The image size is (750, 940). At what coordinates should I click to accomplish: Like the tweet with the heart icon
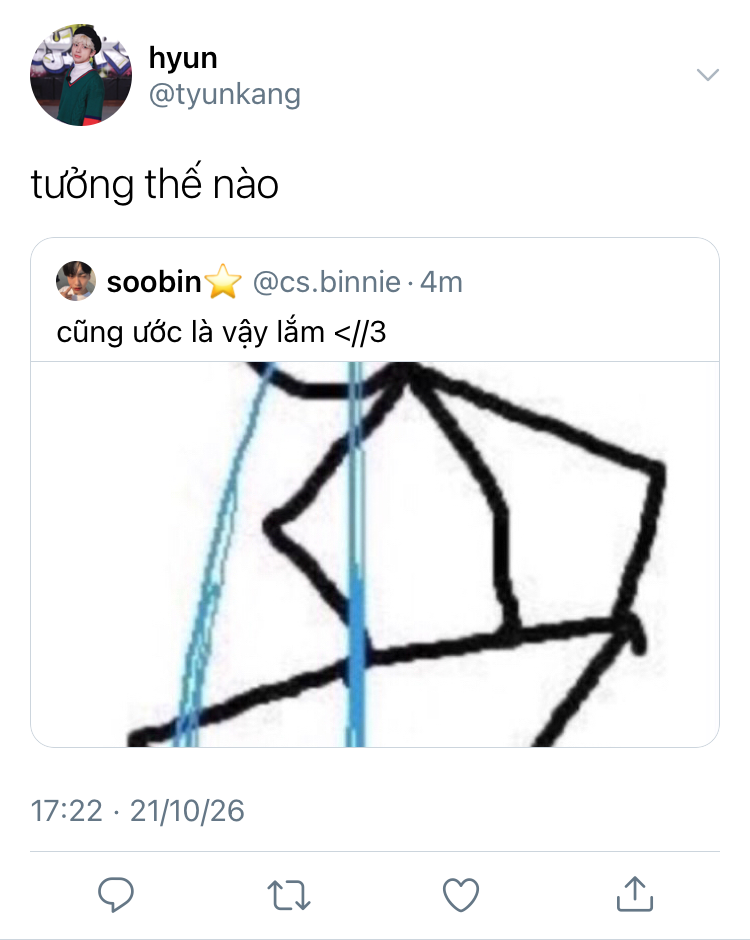(x=460, y=894)
